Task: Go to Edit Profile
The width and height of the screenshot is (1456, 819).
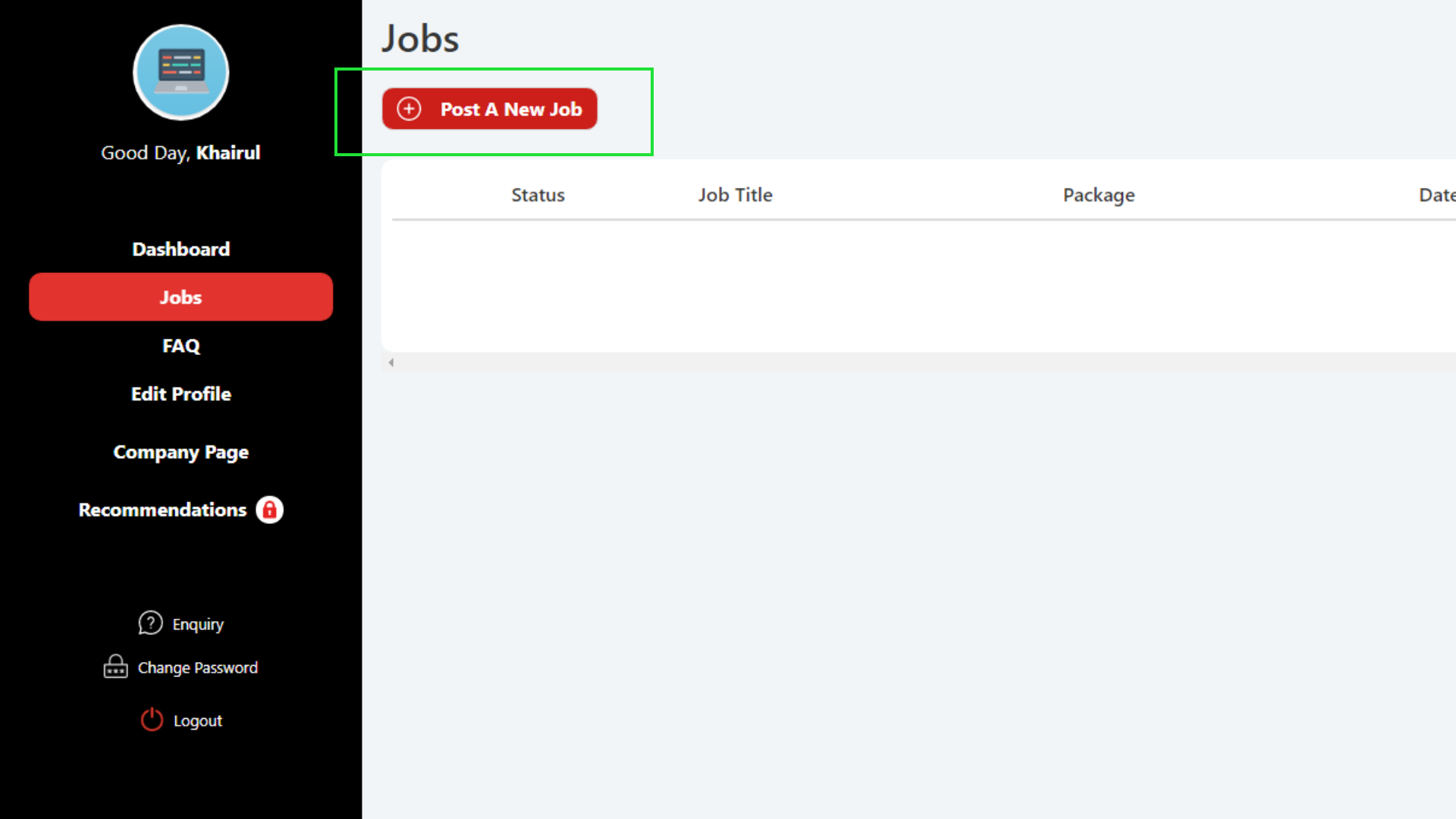Action: [180, 394]
